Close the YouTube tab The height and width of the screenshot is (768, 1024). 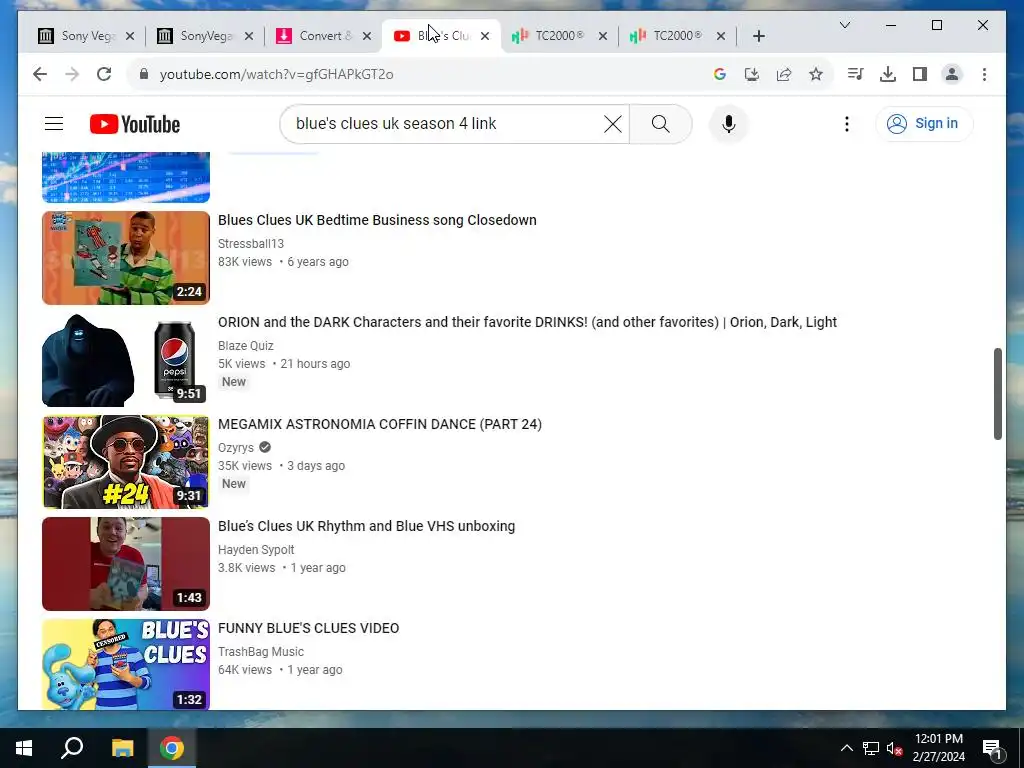pos(485,36)
